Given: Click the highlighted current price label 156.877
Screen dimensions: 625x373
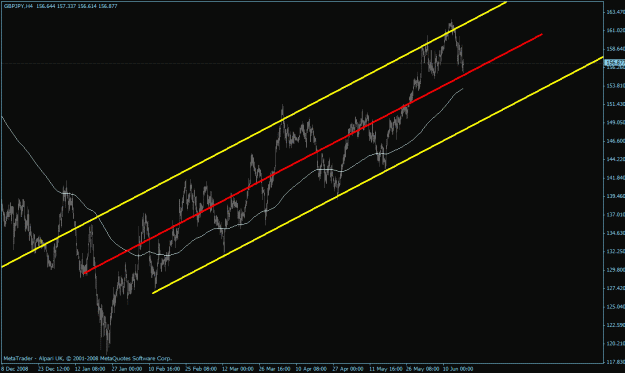Looking at the screenshot, I should click(x=615, y=63).
